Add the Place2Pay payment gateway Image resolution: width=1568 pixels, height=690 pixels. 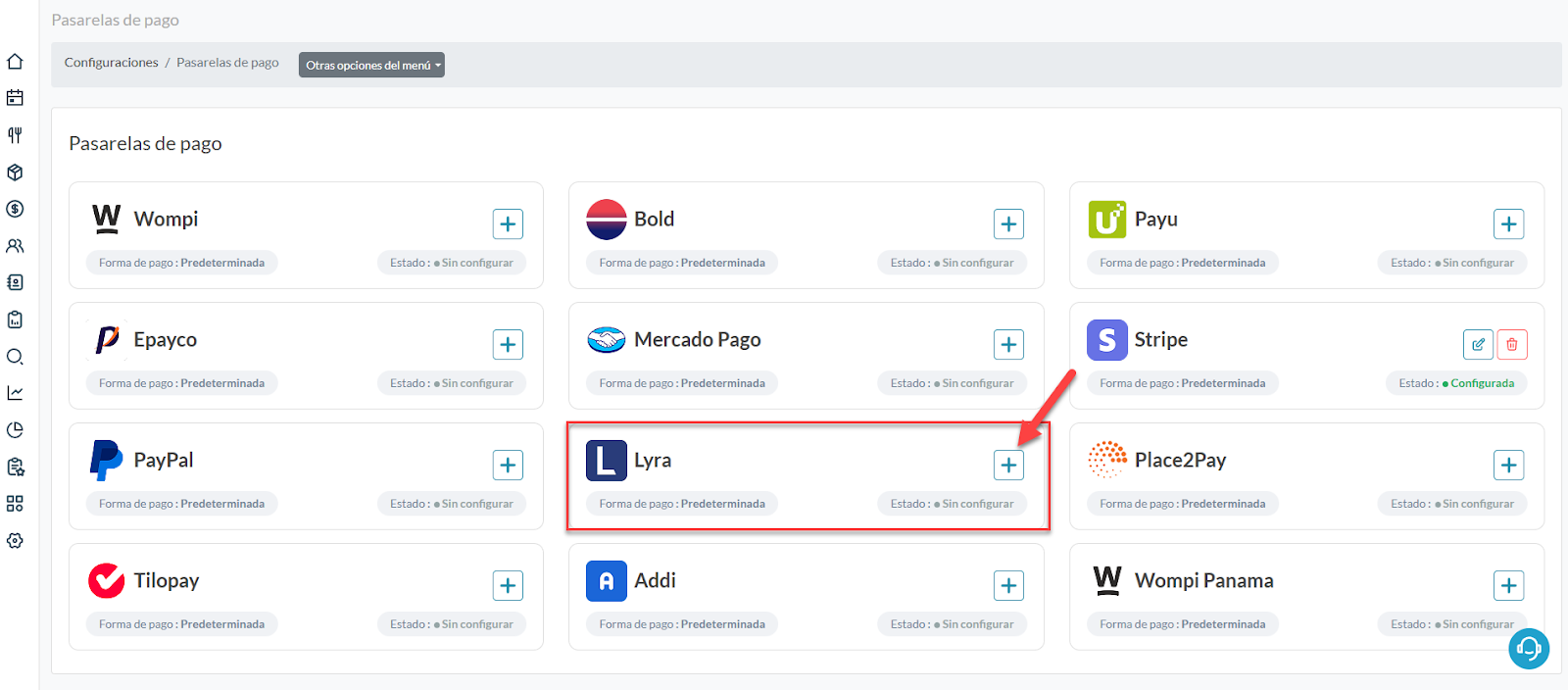pos(1508,465)
